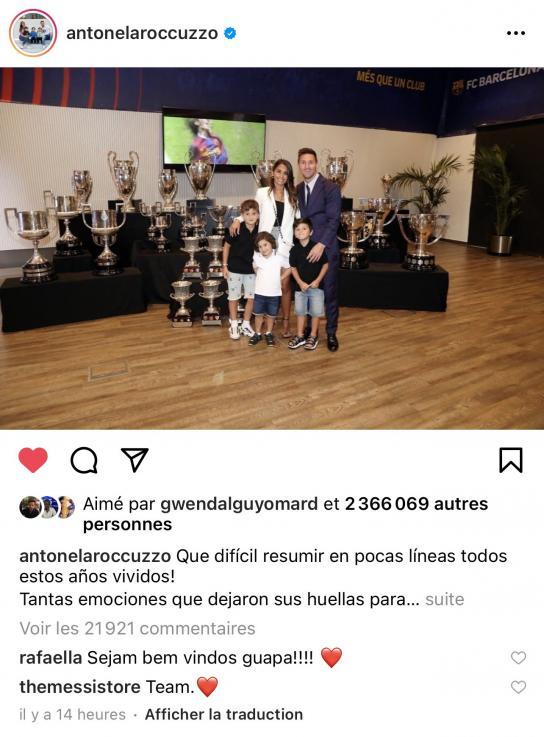Like rafaella's comment with heart
The height and width of the screenshot is (737, 544).
(518, 658)
